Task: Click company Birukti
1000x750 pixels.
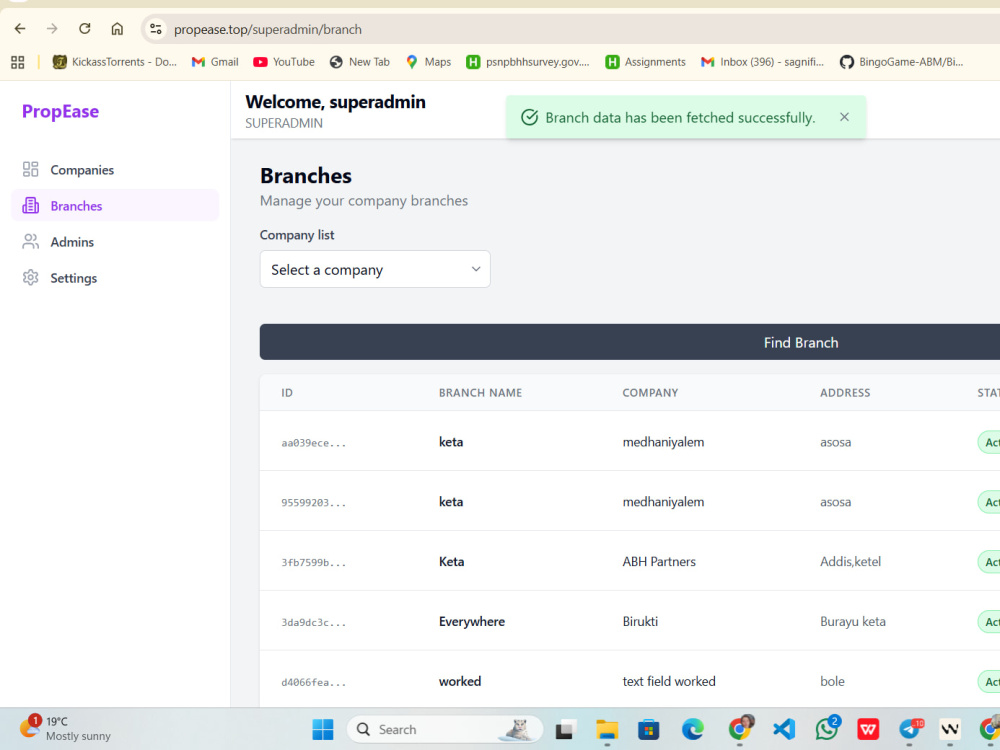Action: tap(640, 621)
